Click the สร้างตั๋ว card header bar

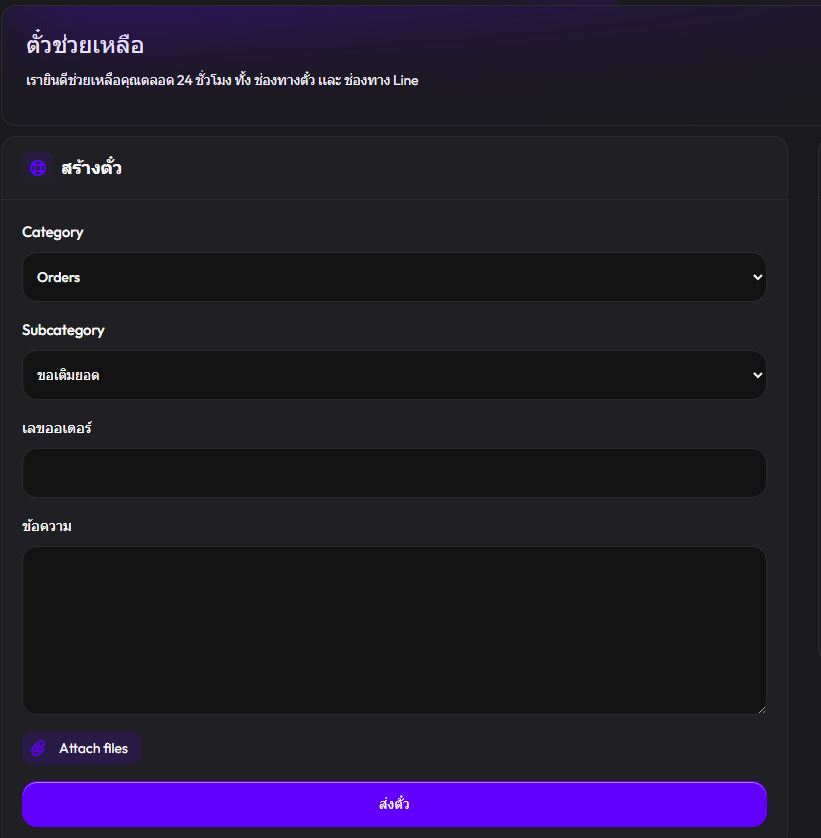click(450, 168)
